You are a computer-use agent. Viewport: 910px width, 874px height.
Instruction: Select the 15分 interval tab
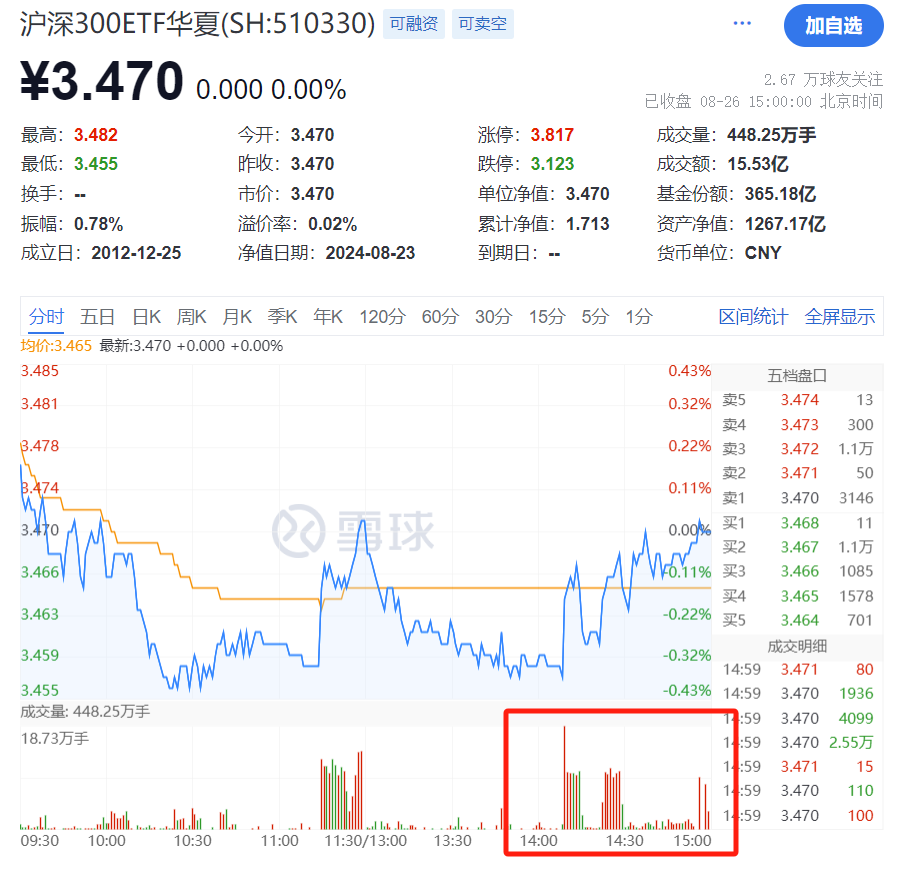point(547,317)
